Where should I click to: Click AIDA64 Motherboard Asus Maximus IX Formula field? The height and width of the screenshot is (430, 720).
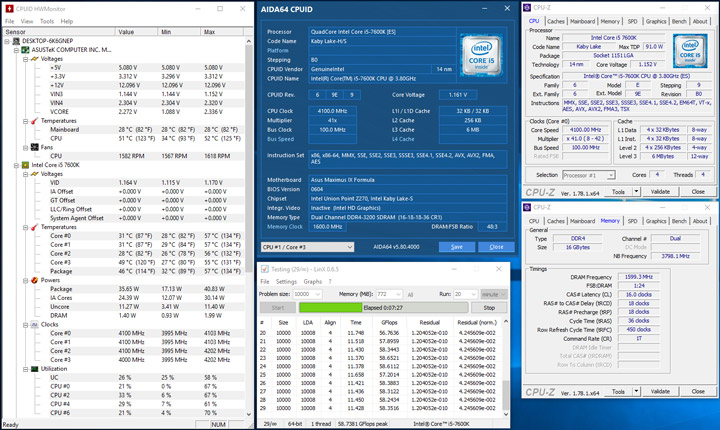[407, 180]
